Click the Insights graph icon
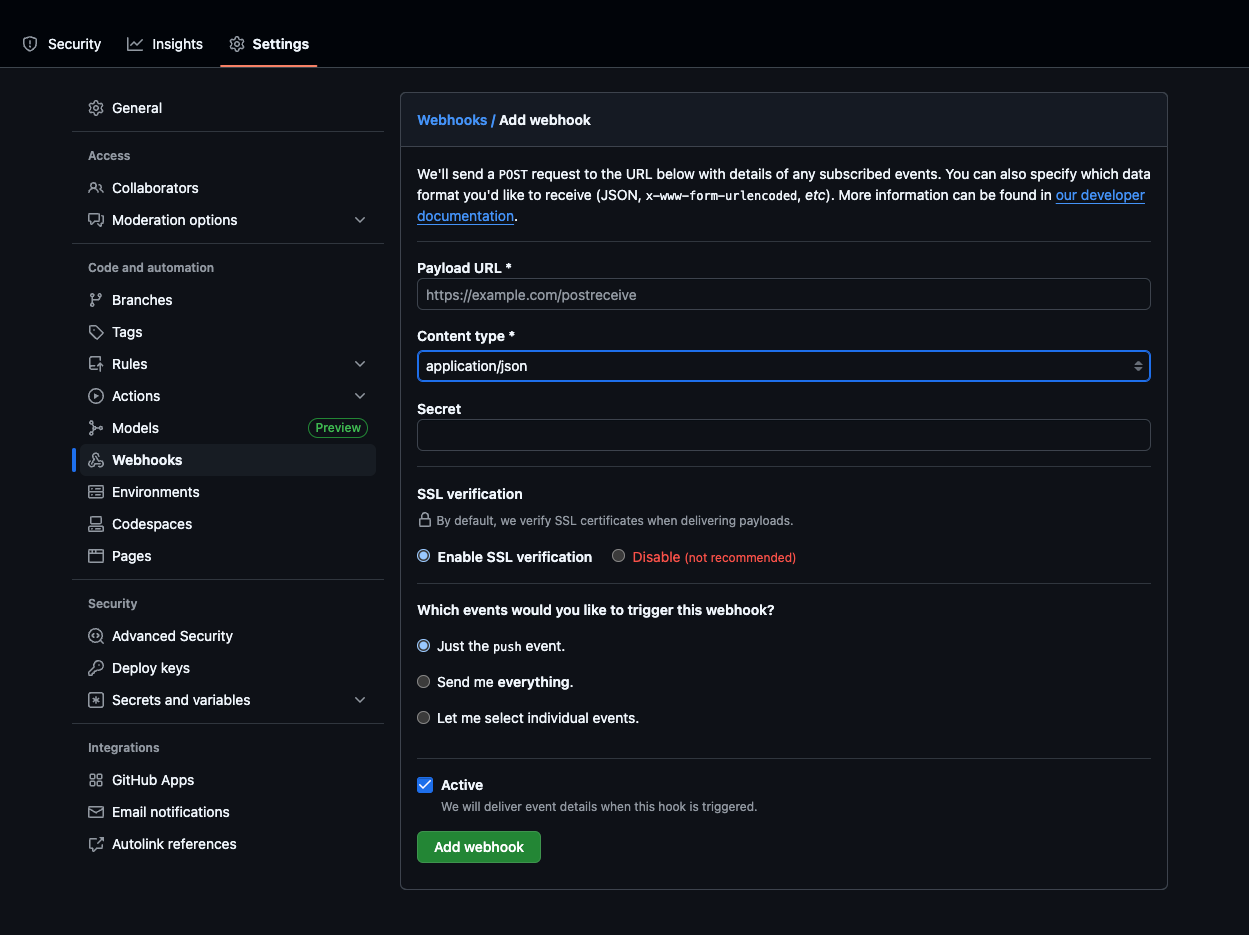 [x=135, y=44]
